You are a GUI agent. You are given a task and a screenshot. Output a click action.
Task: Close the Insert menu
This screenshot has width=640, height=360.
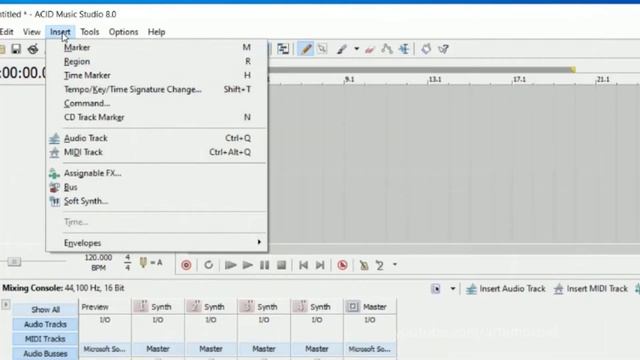[60, 32]
